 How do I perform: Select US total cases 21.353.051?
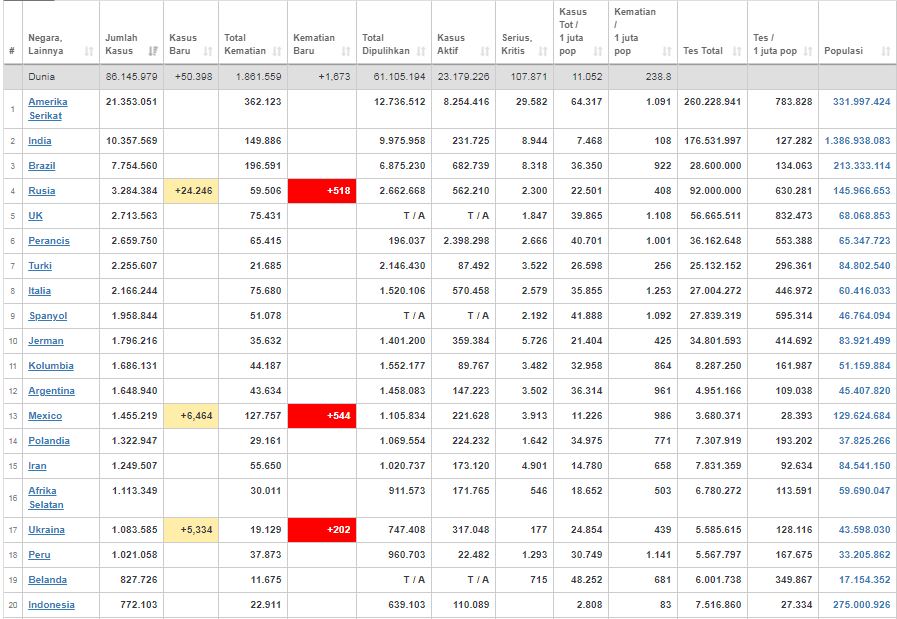pyautogui.click(x=132, y=102)
